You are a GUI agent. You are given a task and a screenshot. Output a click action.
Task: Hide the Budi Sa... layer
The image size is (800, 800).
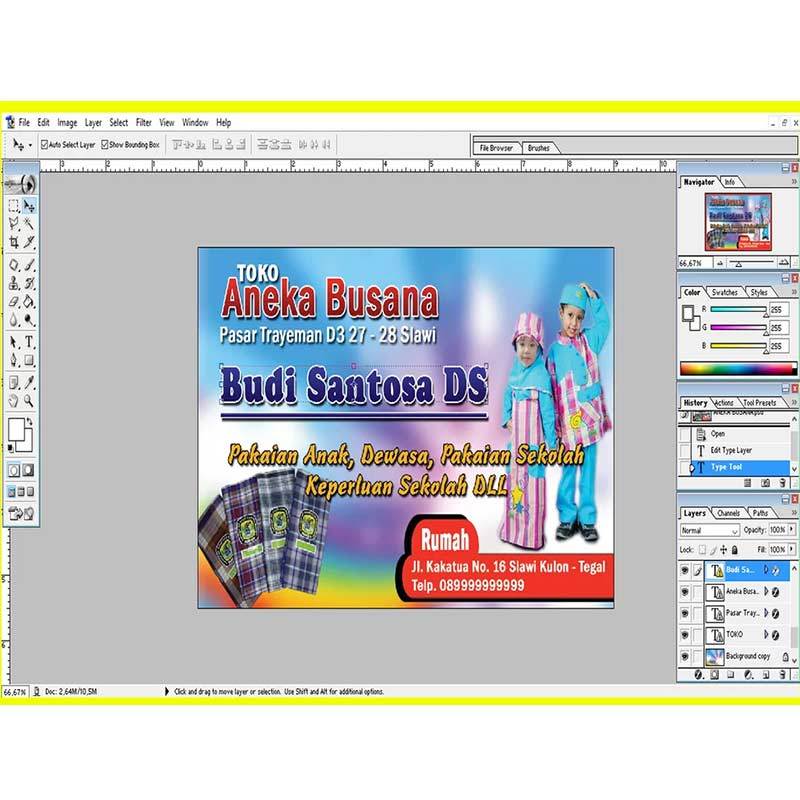(685, 570)
